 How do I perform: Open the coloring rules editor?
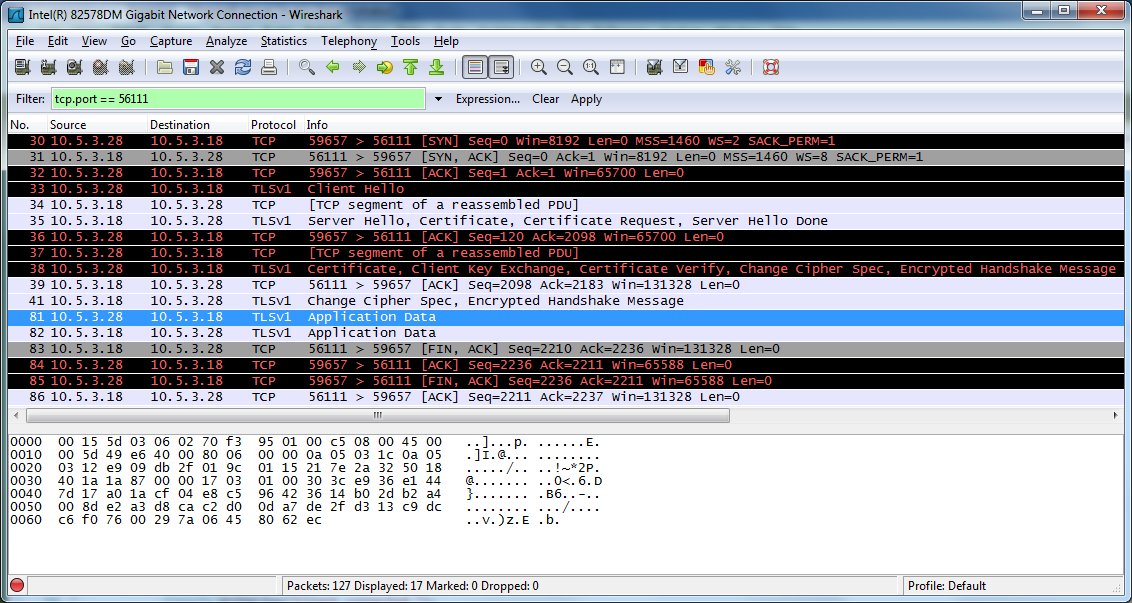[707, 67]
